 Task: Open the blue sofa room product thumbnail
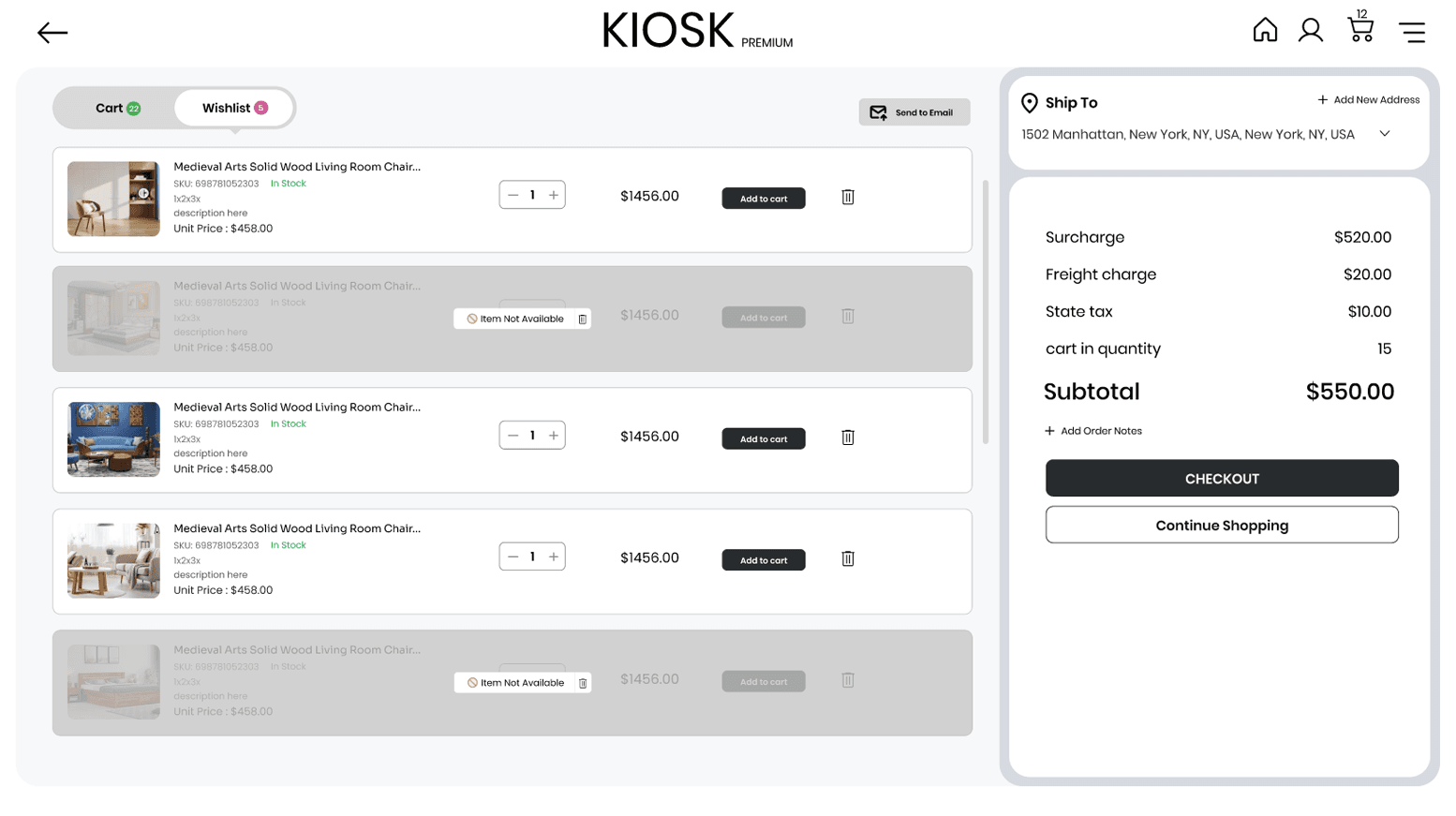(x=113, y=439)
